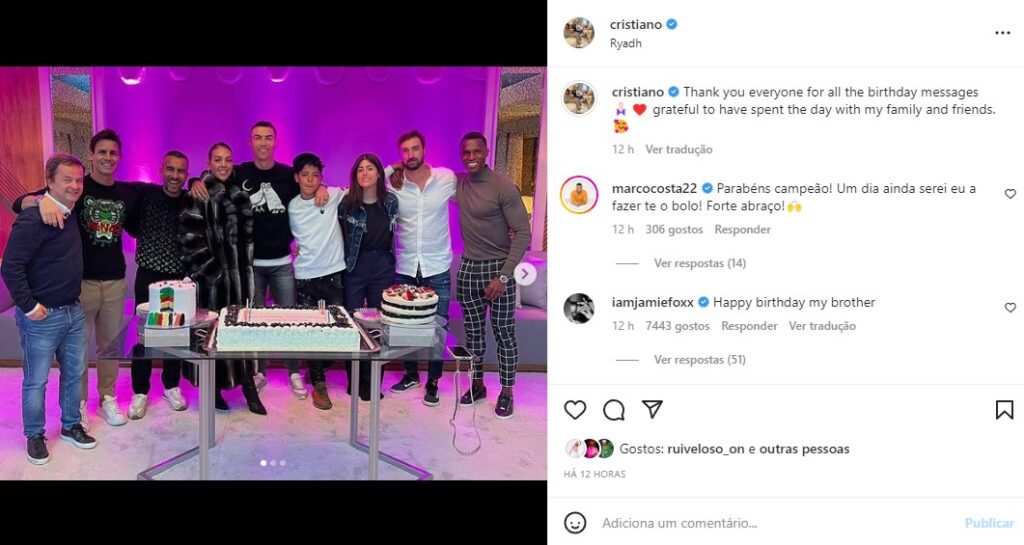This screenshot has width=1024, height=545.
Task: Open marcocosta22's profile avatar
Action: pyautogui.click(x=579, y=195)
